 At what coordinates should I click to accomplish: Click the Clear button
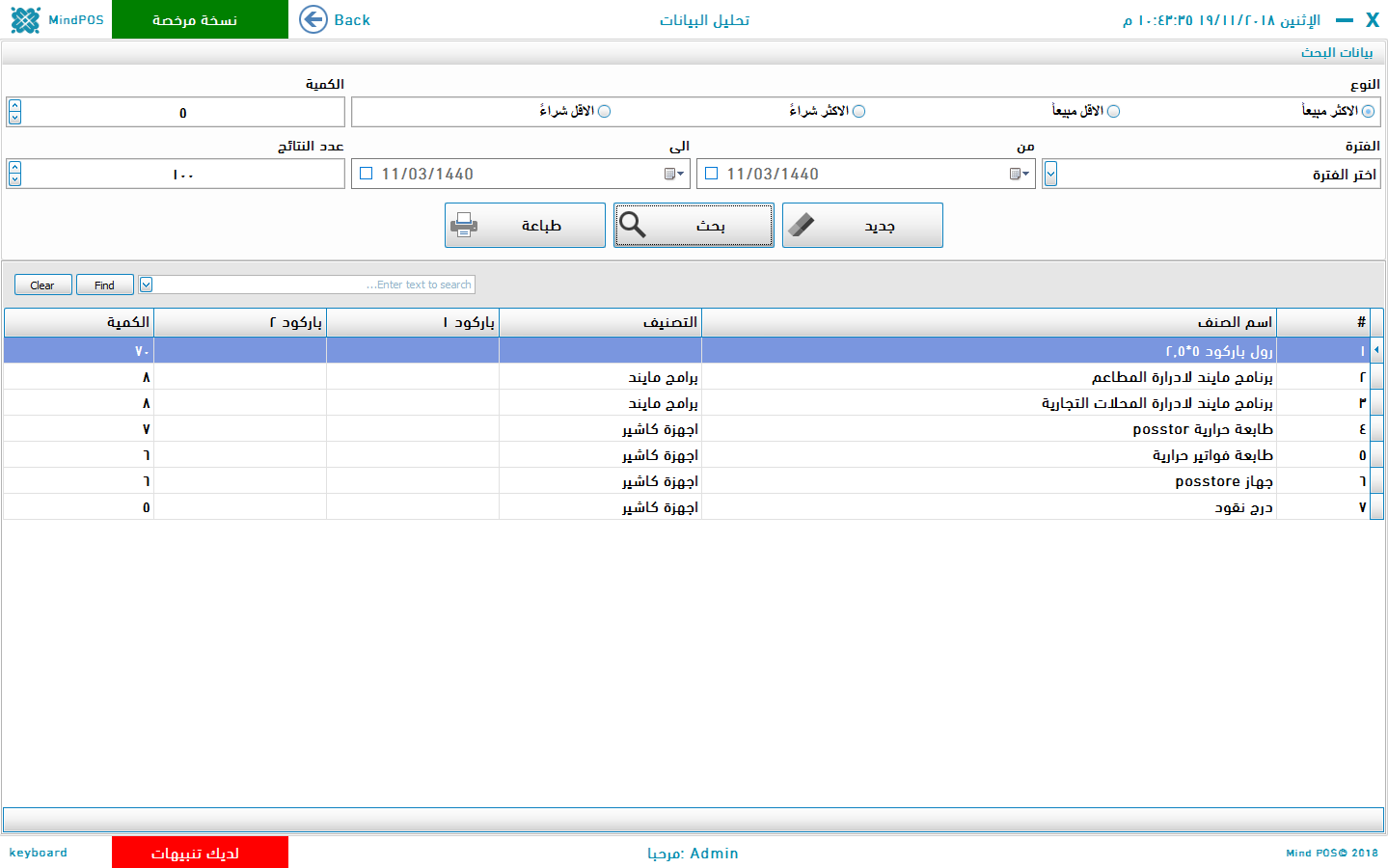pyautogui.click(x=42, y=285)
